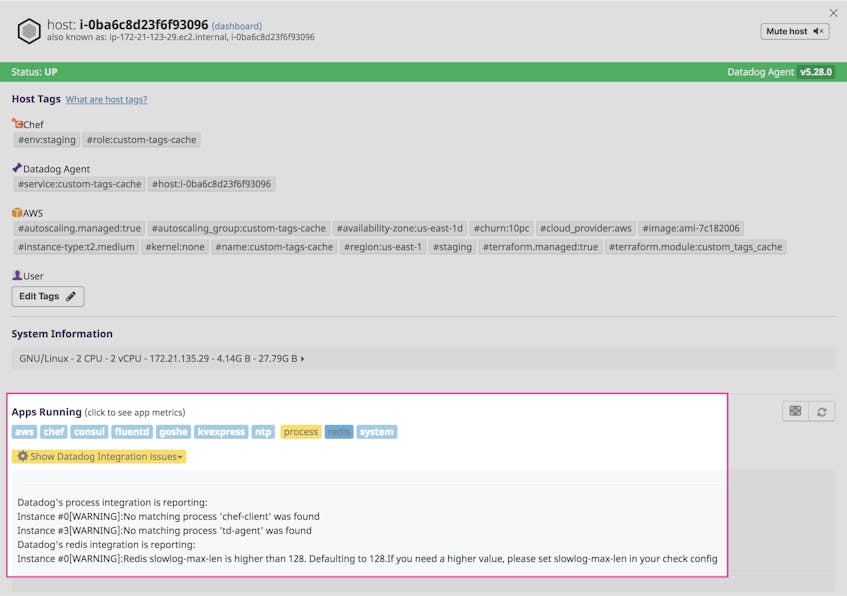The width and height of the screenshot is (847, 596).
Task: Open chef app metrics
Action: tap(53, 432)
